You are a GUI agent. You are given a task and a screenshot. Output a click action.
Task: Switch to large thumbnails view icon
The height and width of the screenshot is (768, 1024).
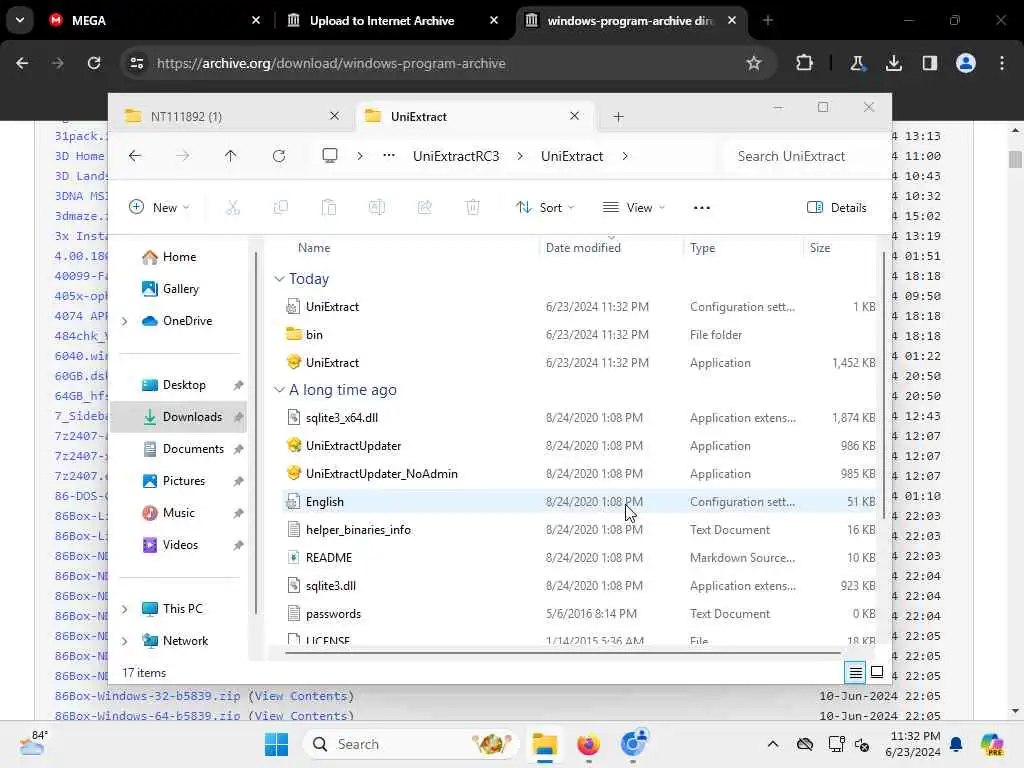pyautogui.click(x=877, y=672)
